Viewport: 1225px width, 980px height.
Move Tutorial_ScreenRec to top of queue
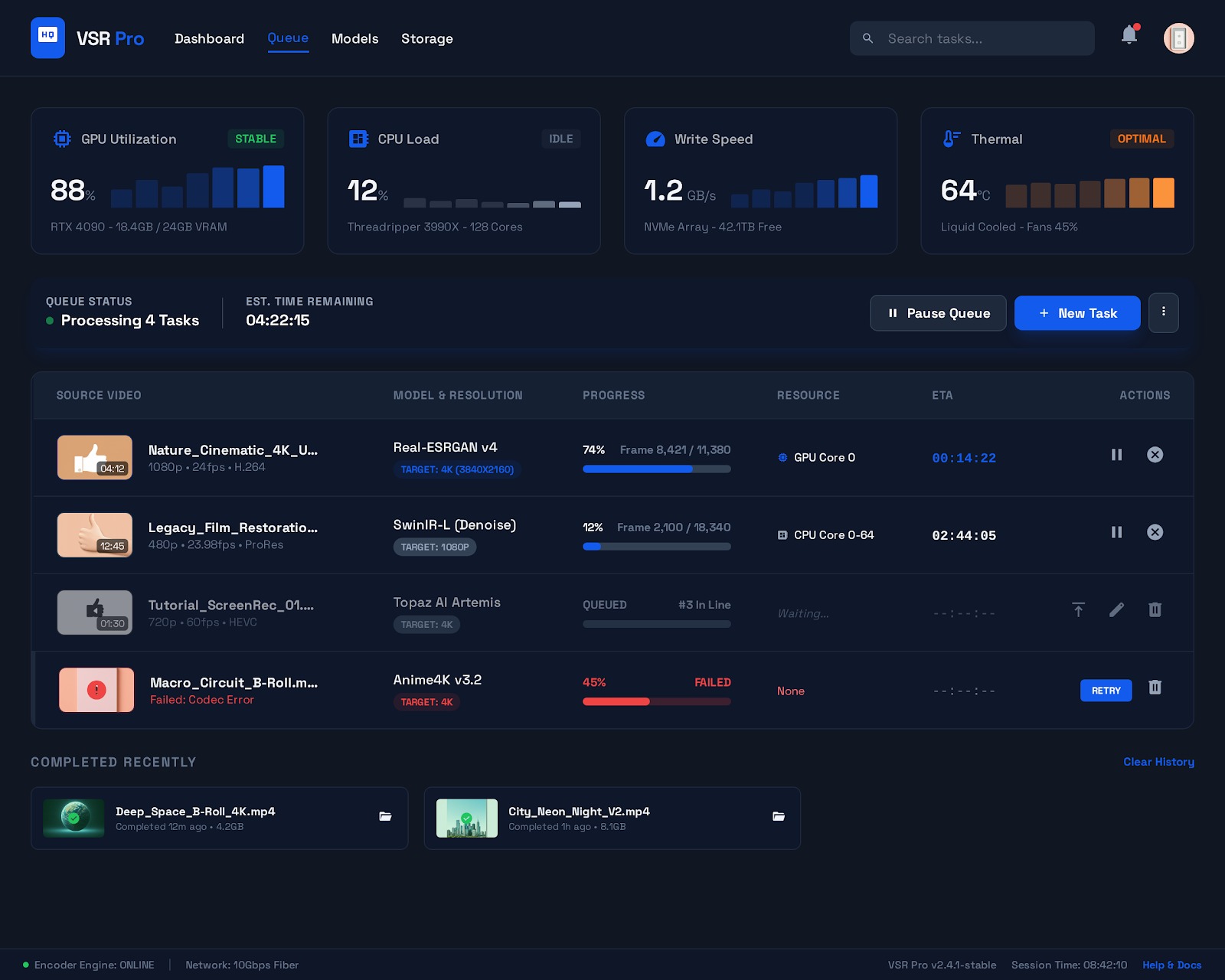click(1078, 610)
